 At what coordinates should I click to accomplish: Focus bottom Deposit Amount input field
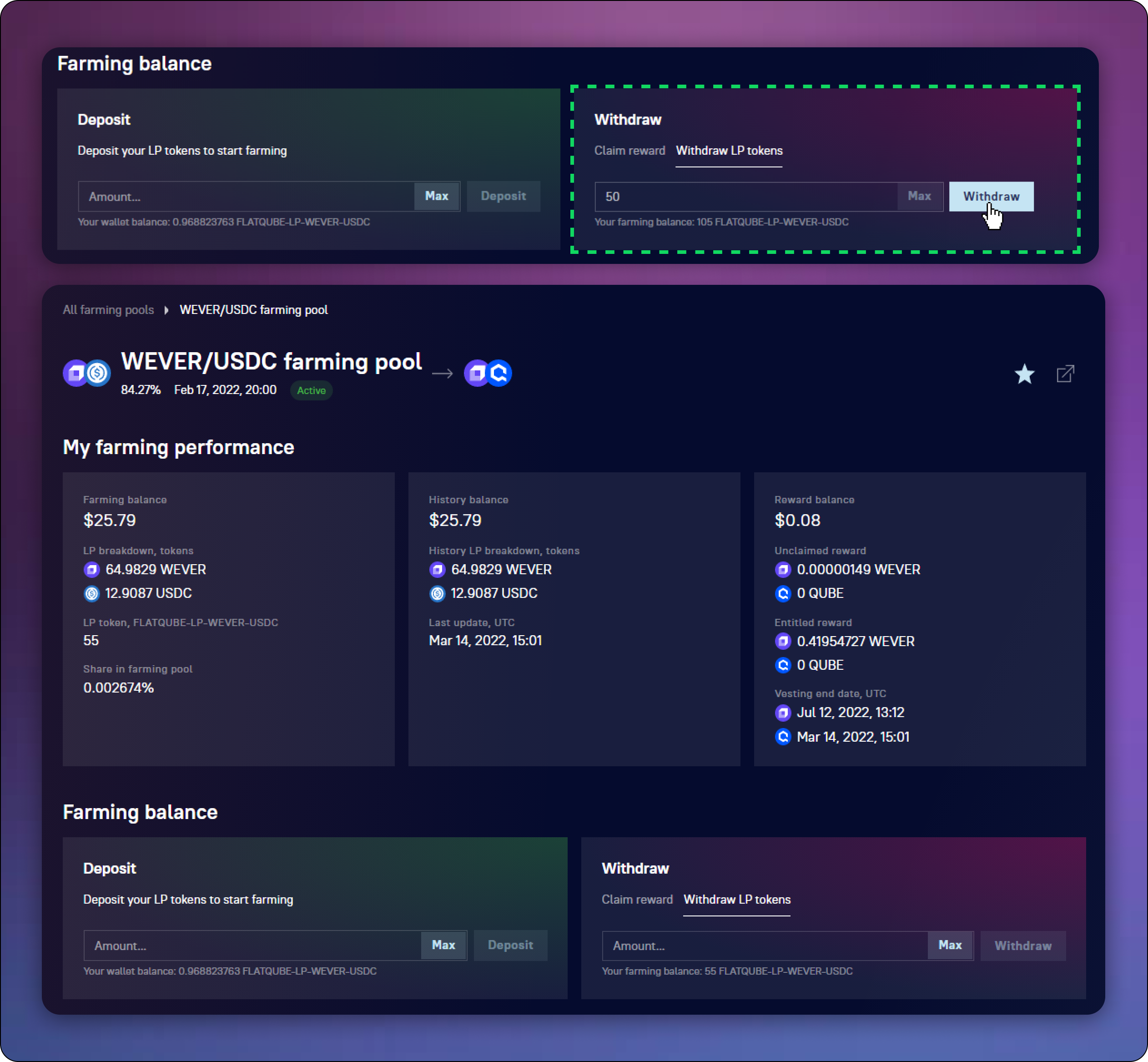coord(253,946)
